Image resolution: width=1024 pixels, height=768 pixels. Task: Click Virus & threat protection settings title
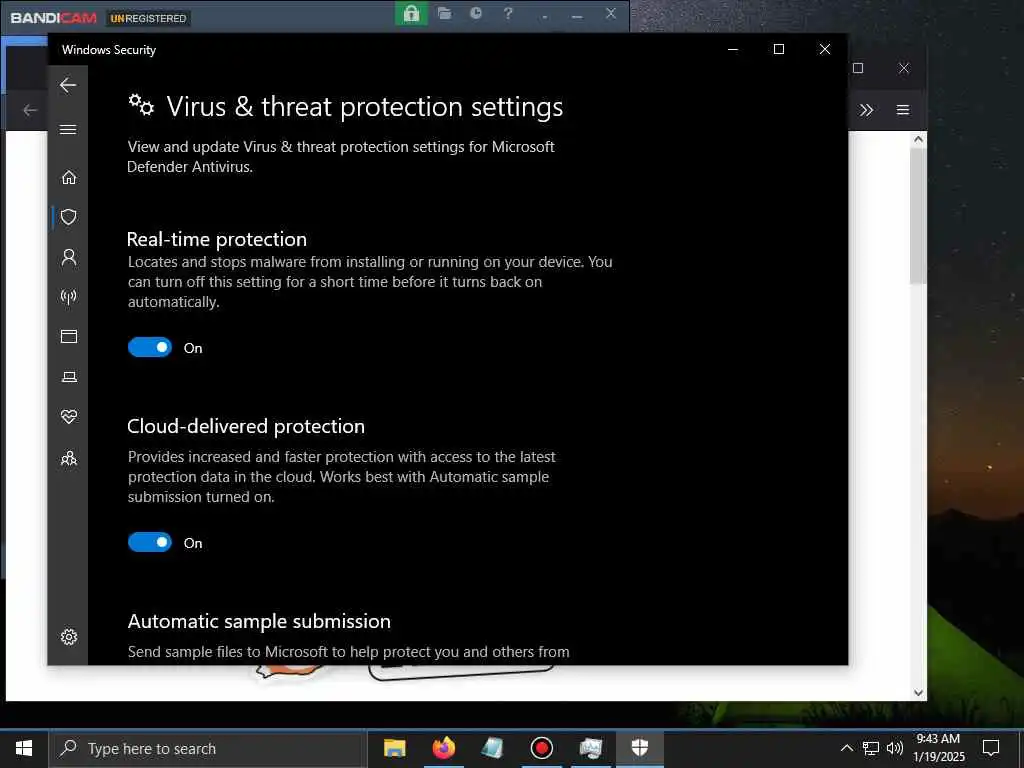coord(364,106)
